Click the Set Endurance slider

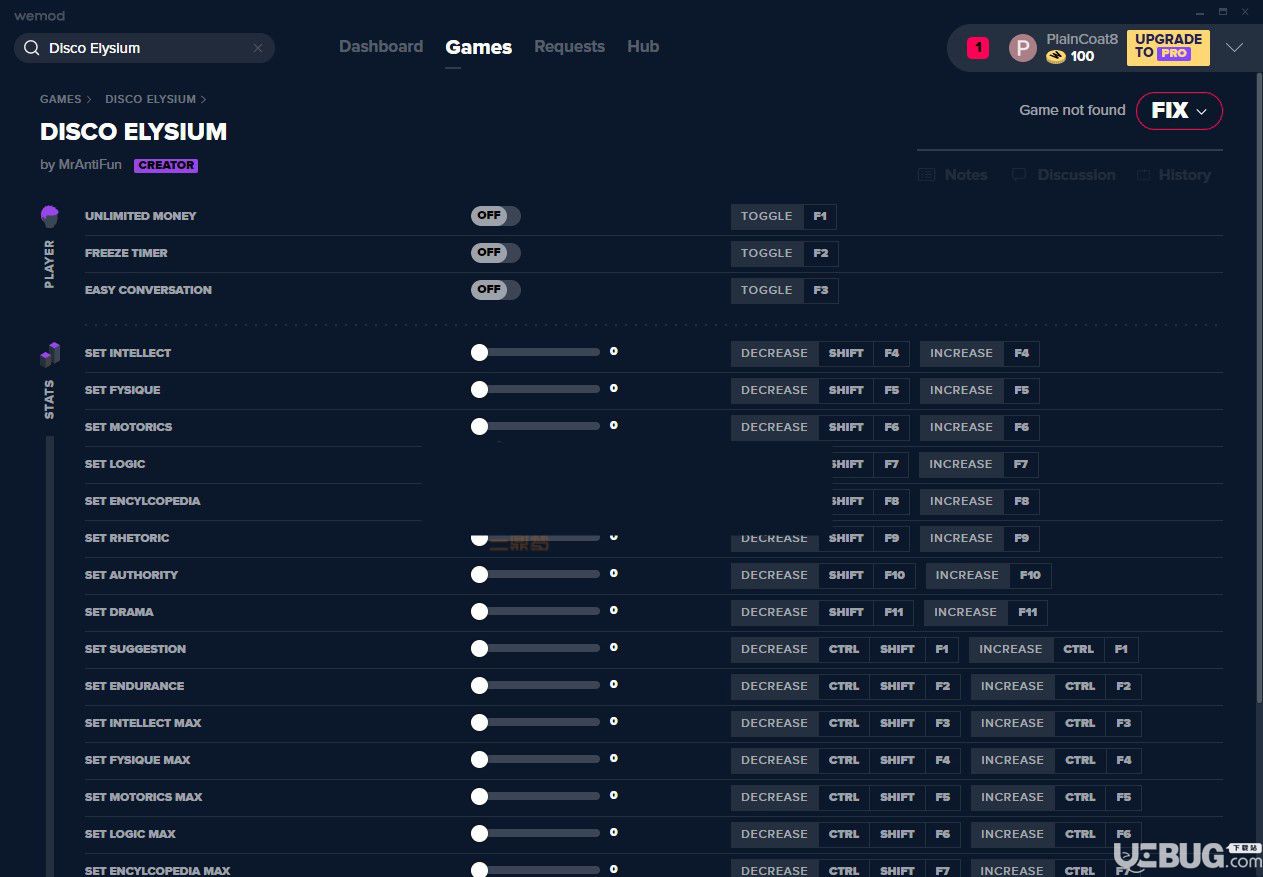click(x=535, y=685)
